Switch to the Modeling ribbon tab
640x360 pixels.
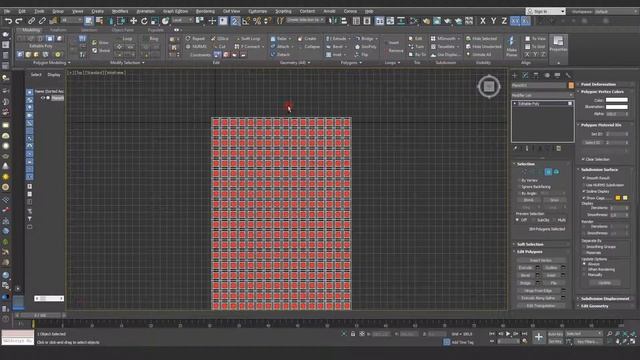click(x=31, y=30)
